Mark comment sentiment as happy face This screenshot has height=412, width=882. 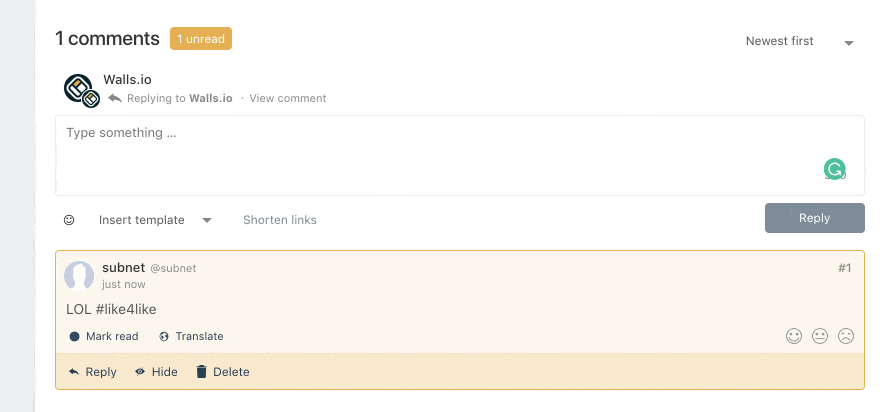(794, 337)
